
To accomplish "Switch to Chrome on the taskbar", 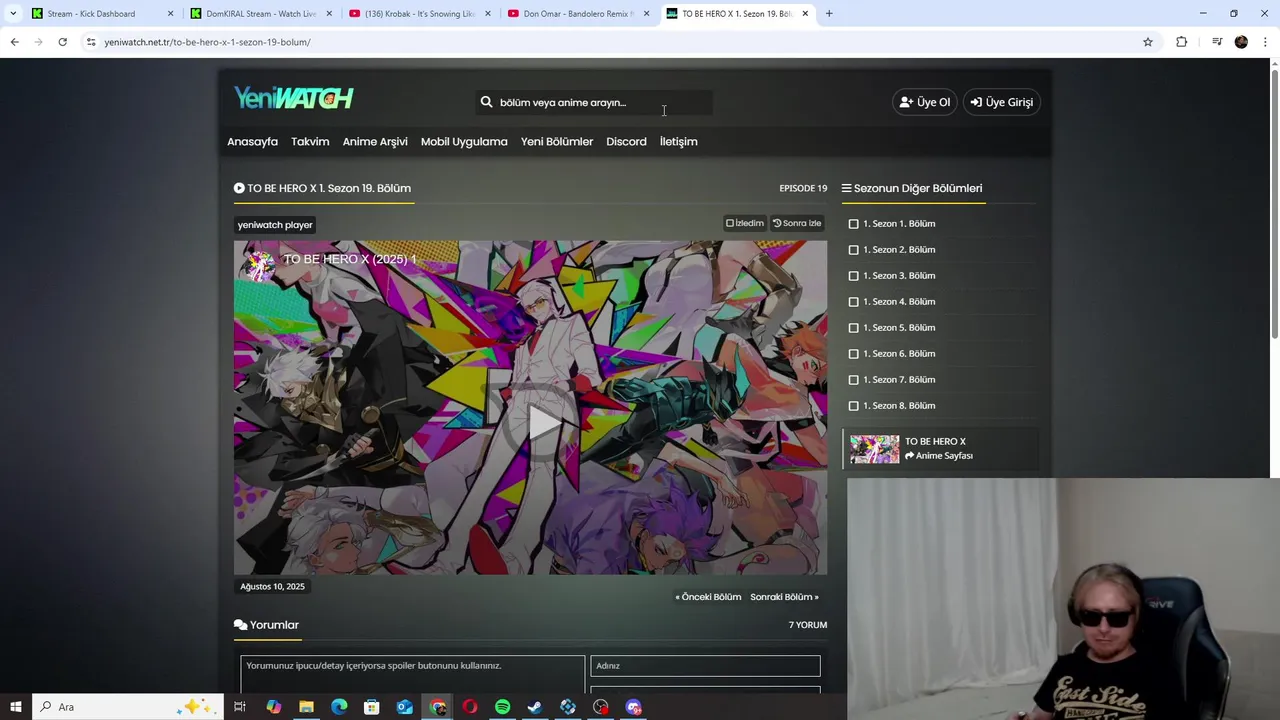I will pos(438,707).
